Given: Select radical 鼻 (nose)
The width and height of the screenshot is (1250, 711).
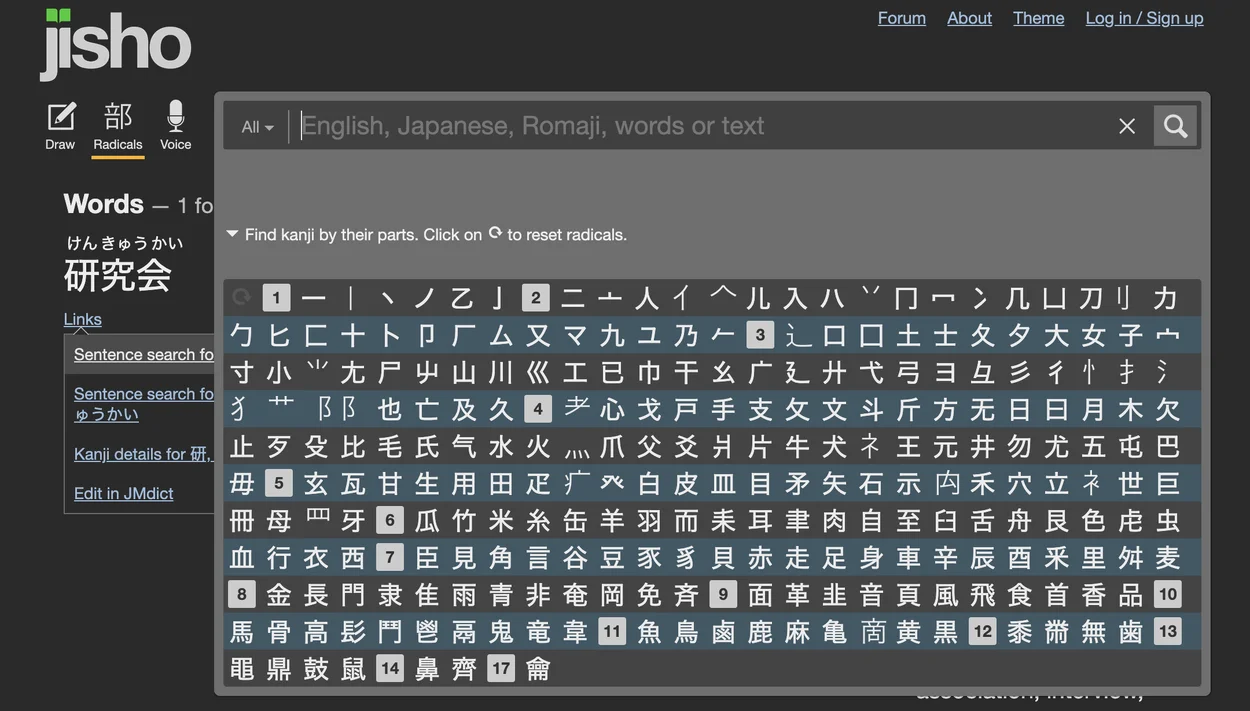Looking at the screenshot, I should pos(427,668).
